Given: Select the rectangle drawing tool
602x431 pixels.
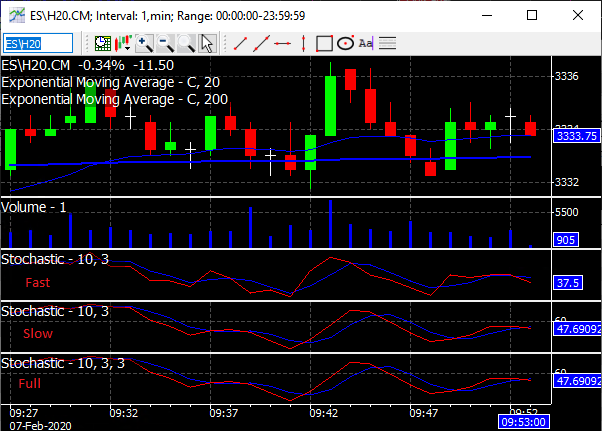Looking at the screenshot, I should tap(324, 43).
